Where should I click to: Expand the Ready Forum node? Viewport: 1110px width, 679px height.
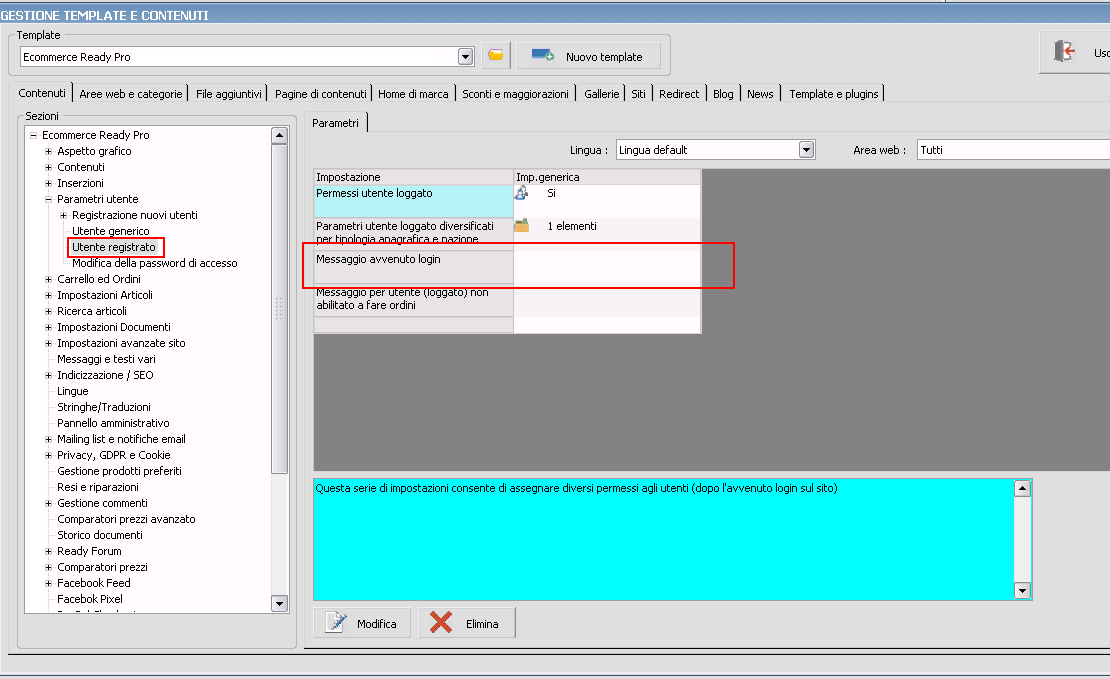[48, 551]
